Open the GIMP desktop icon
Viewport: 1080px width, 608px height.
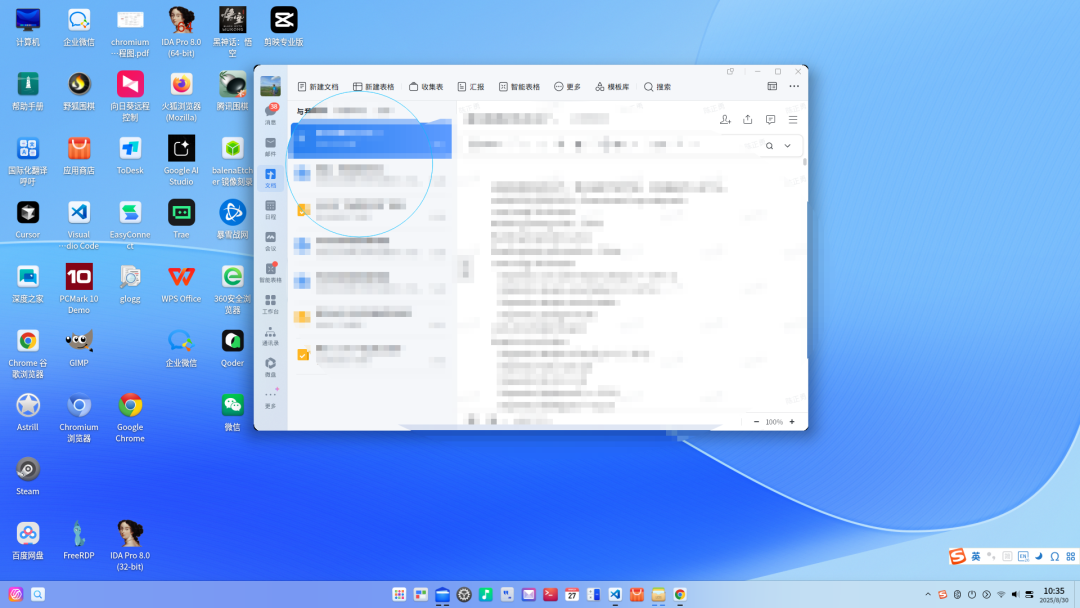tap(79, 348)
